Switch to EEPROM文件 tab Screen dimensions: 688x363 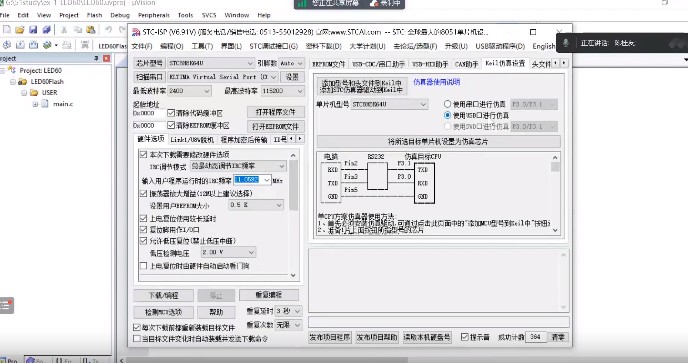tap(329, 64)
